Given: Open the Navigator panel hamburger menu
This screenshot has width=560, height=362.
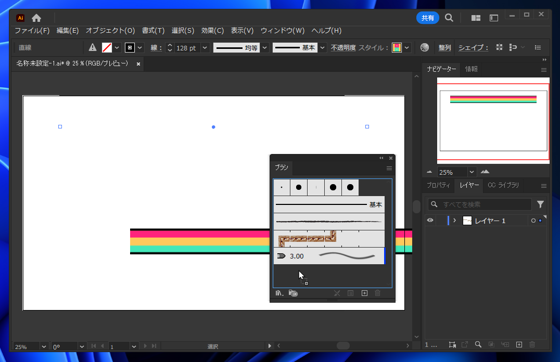Looking at the screenshot, I should click(544, 70).
